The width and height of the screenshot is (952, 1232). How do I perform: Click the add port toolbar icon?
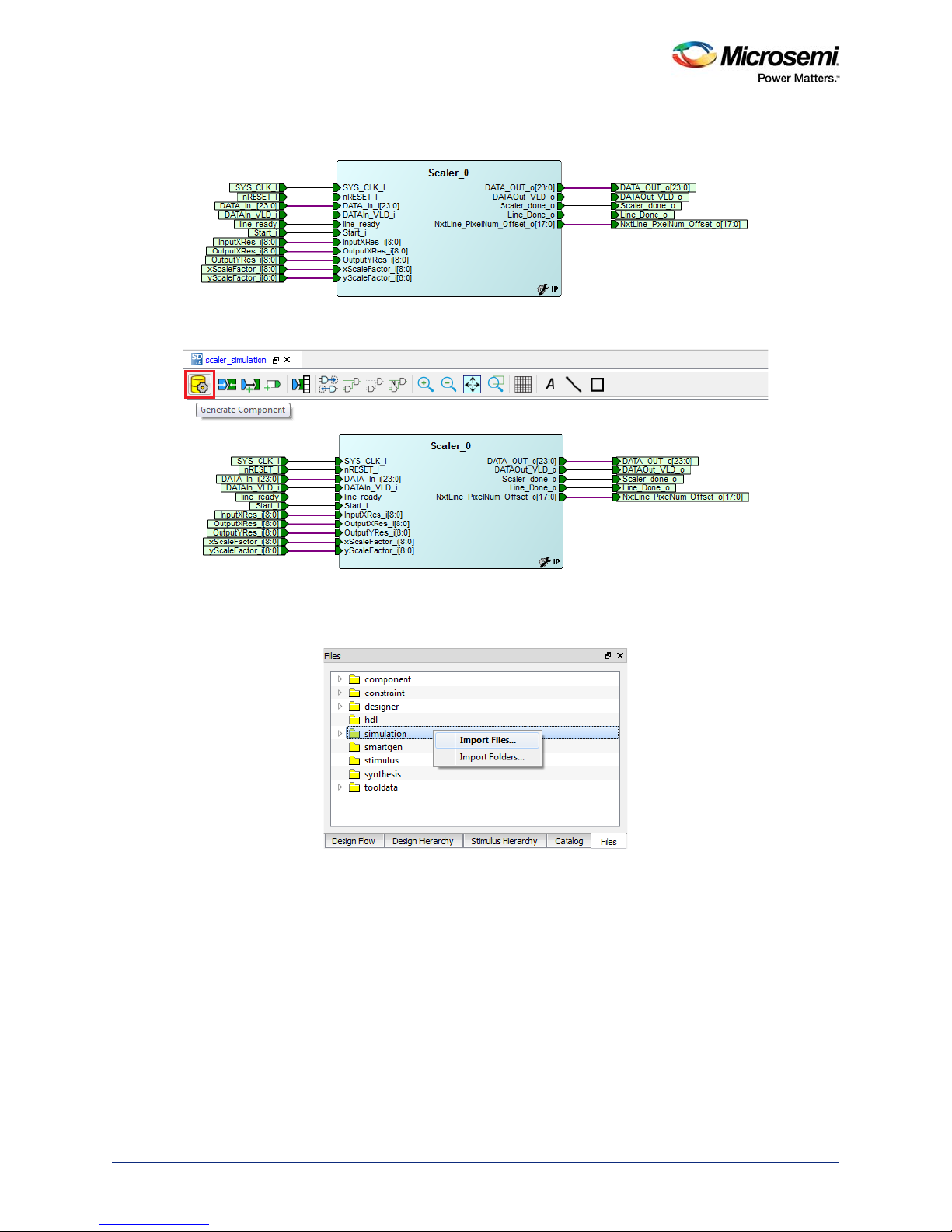click(x=272, y=385)
